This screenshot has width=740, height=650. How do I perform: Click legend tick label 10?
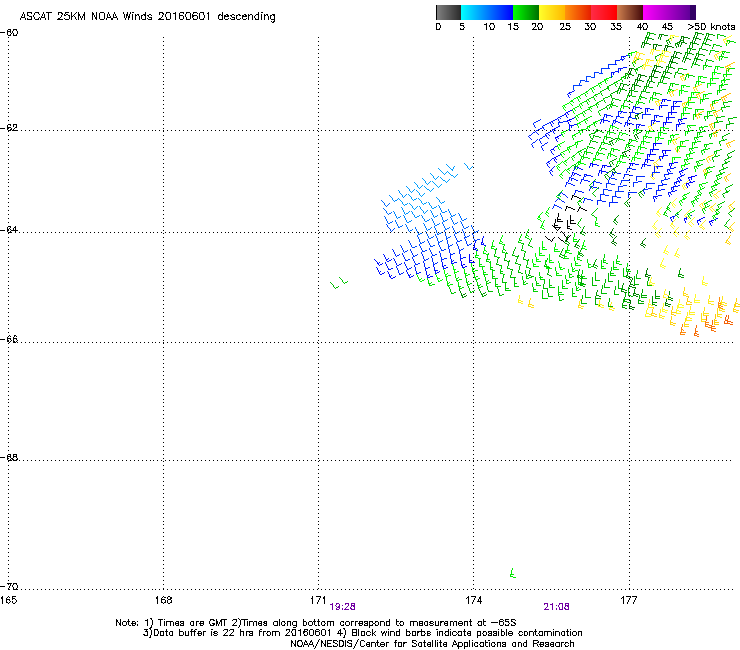(x=489, y=27)
